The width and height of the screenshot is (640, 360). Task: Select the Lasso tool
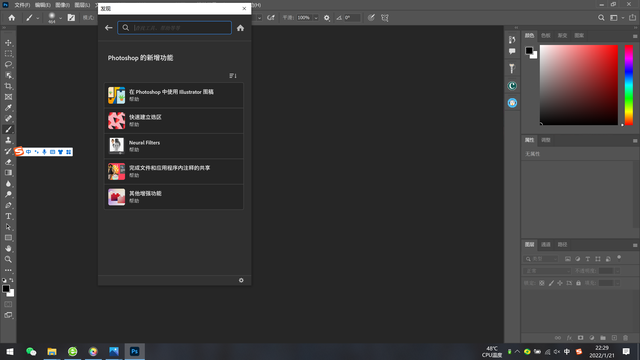[x=8, y=64]
